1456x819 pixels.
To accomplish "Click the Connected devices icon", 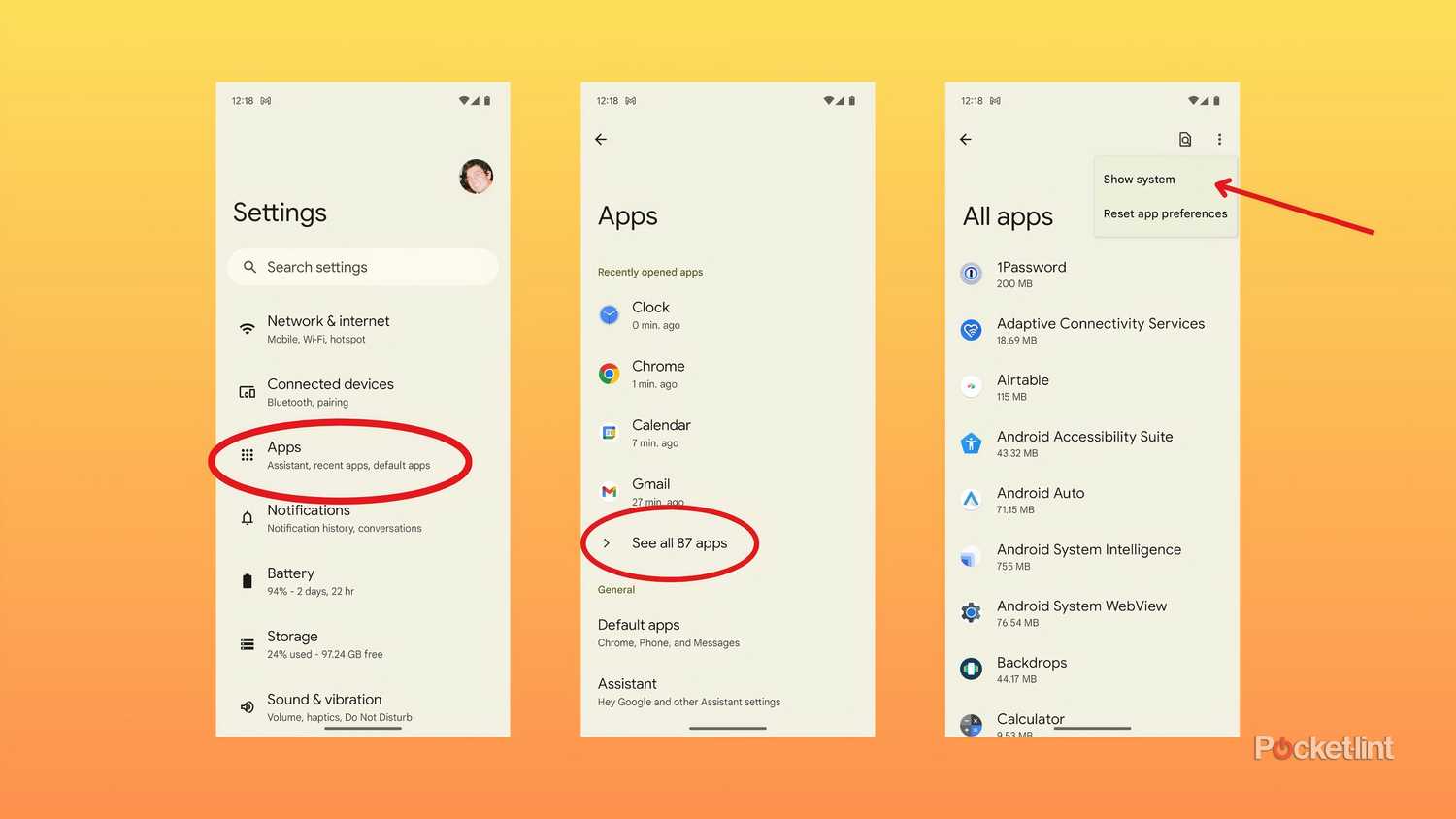I will pyautogui.click(x=248, y=392).
